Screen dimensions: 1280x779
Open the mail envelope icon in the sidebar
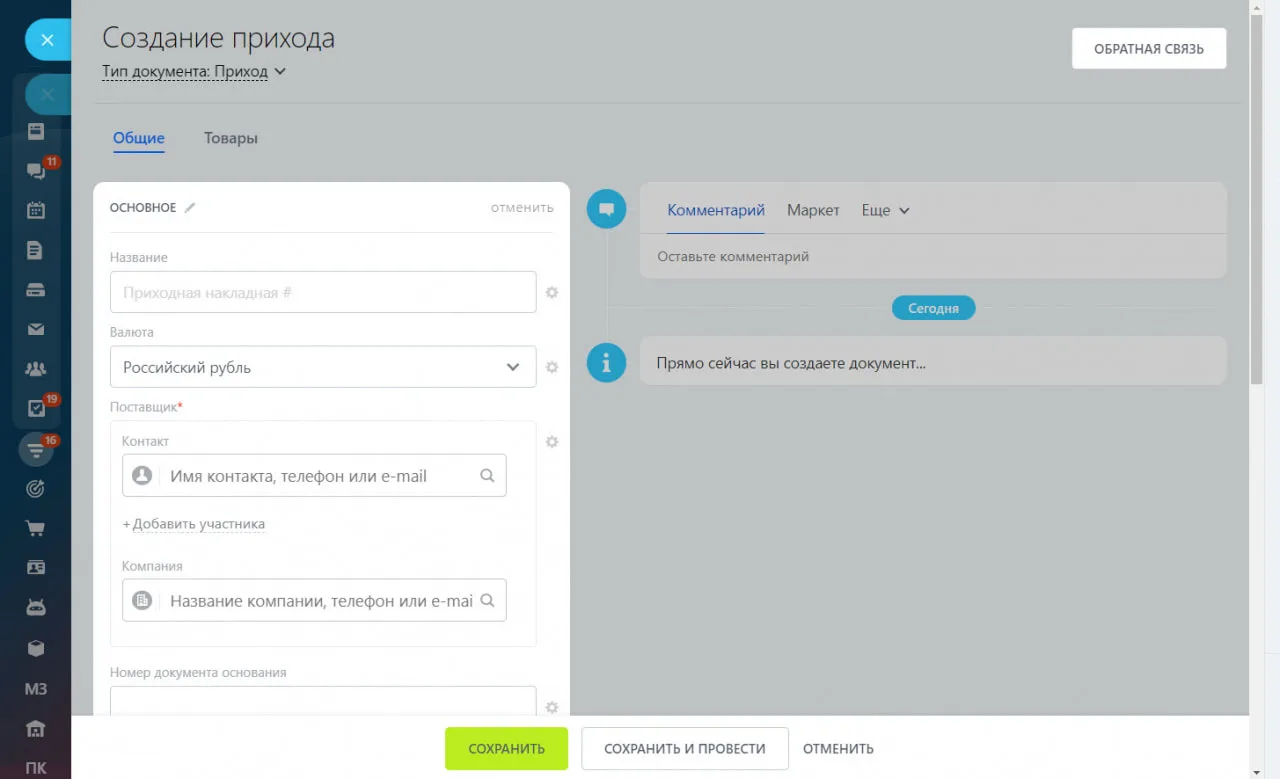tap(36, 329)
